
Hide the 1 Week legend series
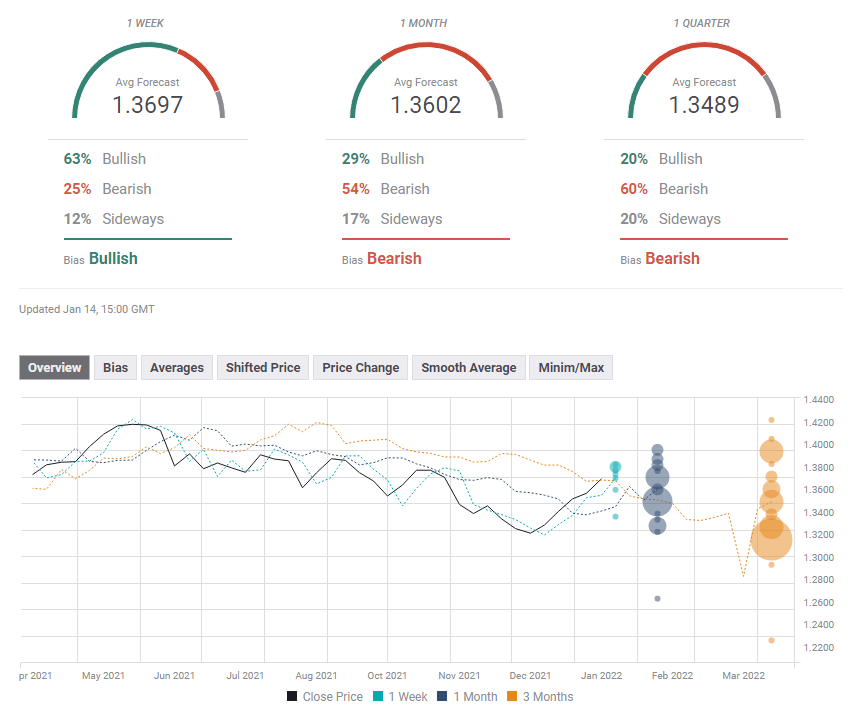(x=405, y=696)
